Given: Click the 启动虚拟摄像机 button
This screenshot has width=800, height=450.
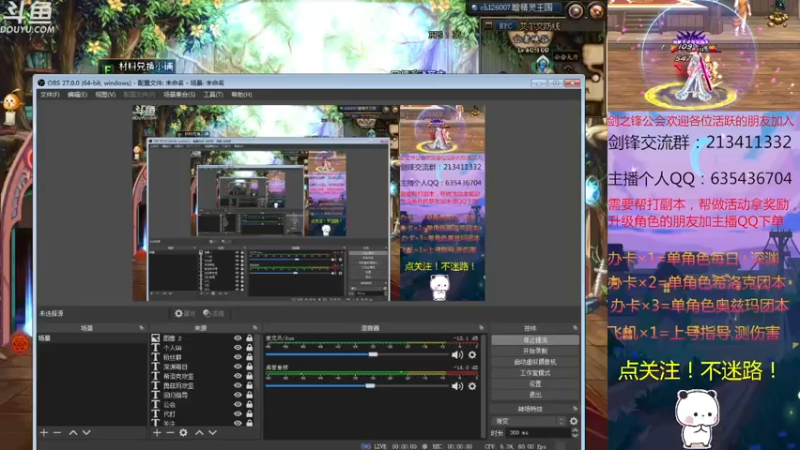Looking at the screenshot, I should click(535, 362).
